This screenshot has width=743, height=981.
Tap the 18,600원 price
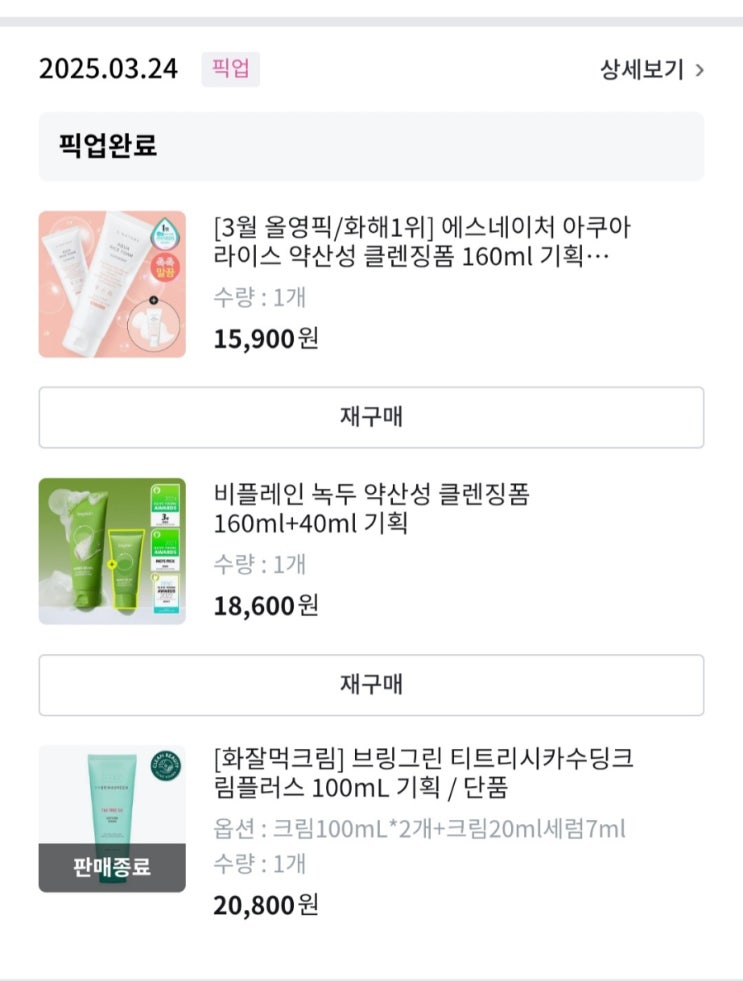[266, 605]
